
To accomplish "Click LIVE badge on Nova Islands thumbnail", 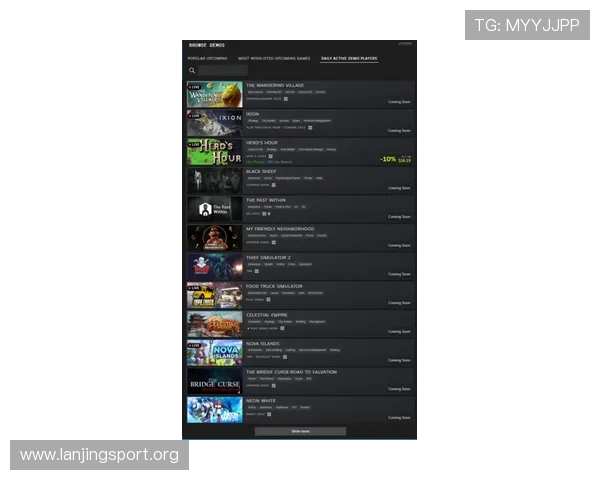I will 194,345.
